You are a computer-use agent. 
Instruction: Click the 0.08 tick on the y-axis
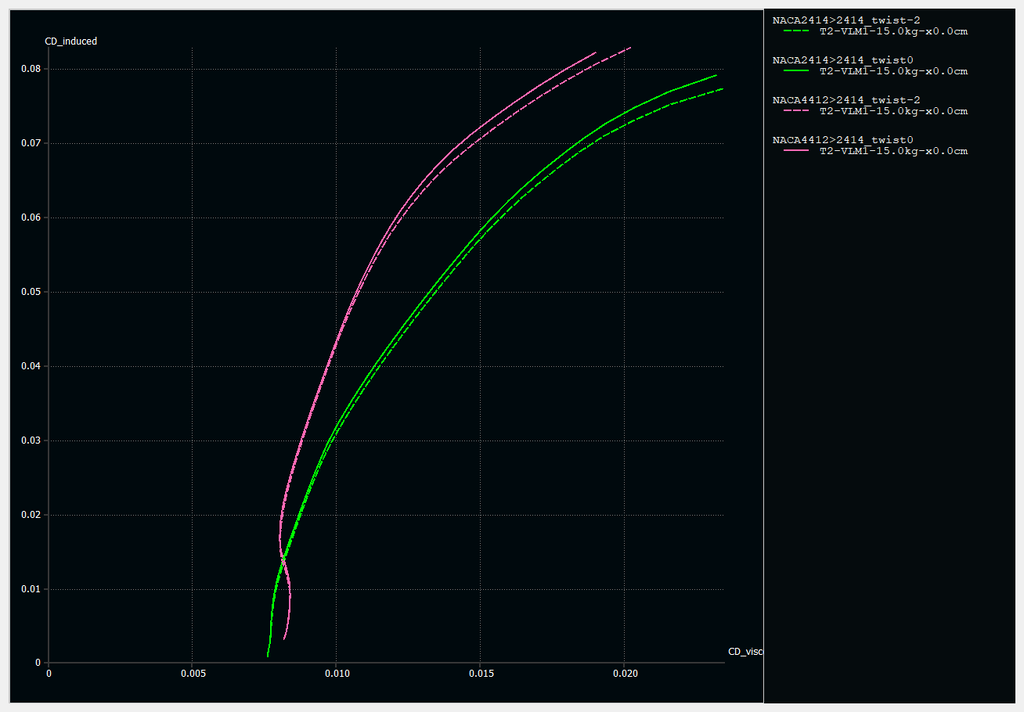point(29,69)
